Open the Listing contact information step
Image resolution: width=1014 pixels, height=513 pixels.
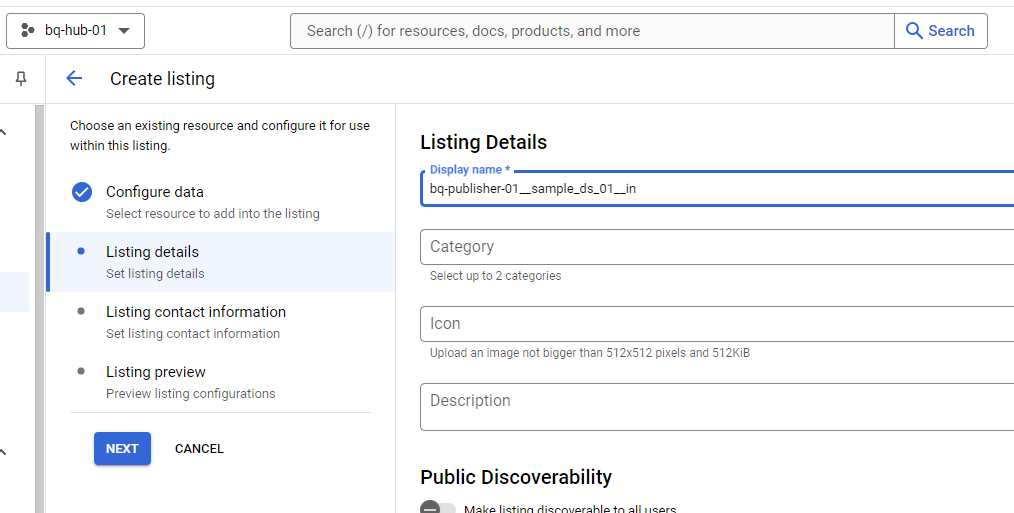click(x=195, y=312)
